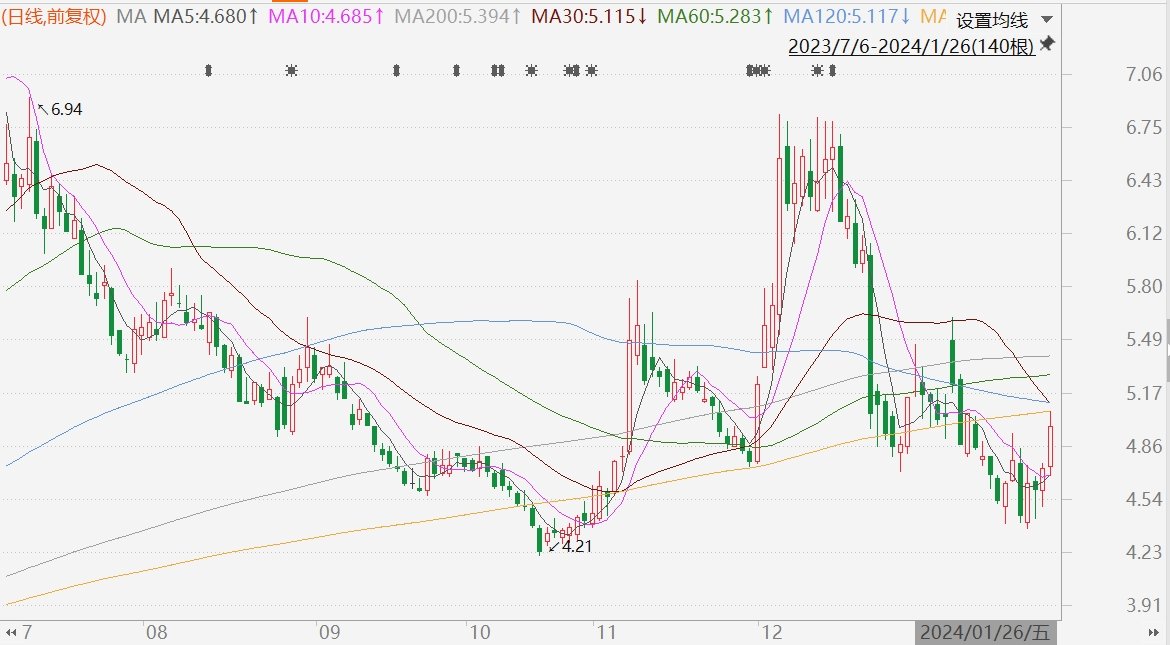
Task: Click the 4.23 price axis label
Action: 1144,552
